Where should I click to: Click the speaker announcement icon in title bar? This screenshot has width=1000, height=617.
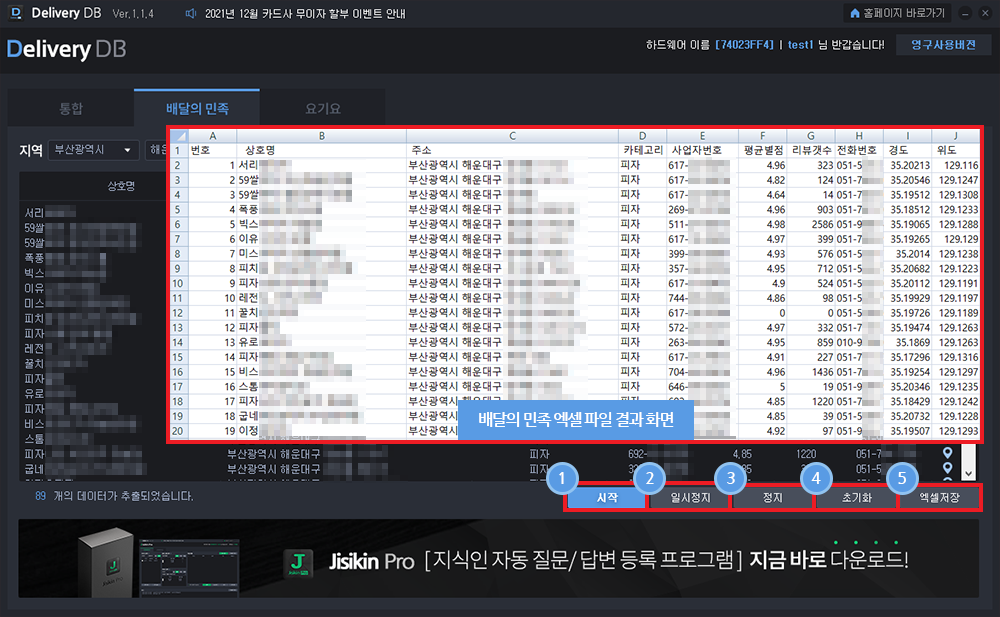[192, 14]
